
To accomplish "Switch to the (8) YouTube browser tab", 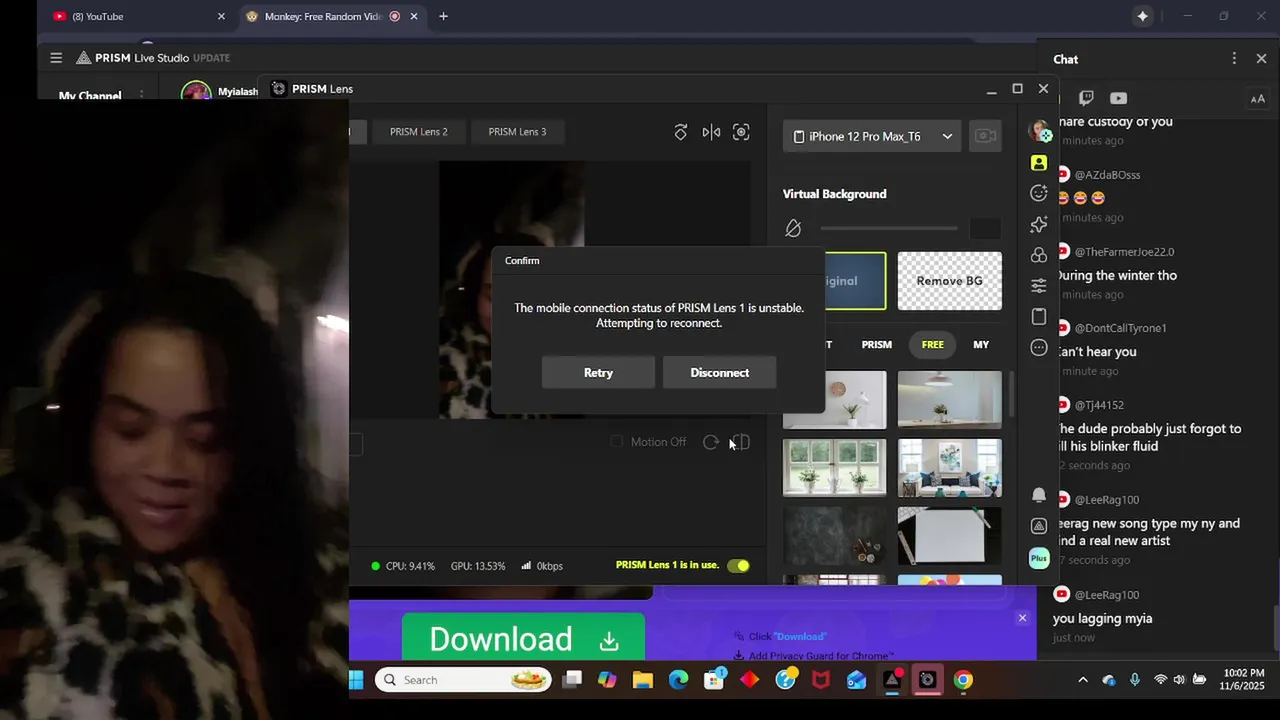I will click(138, 16).
